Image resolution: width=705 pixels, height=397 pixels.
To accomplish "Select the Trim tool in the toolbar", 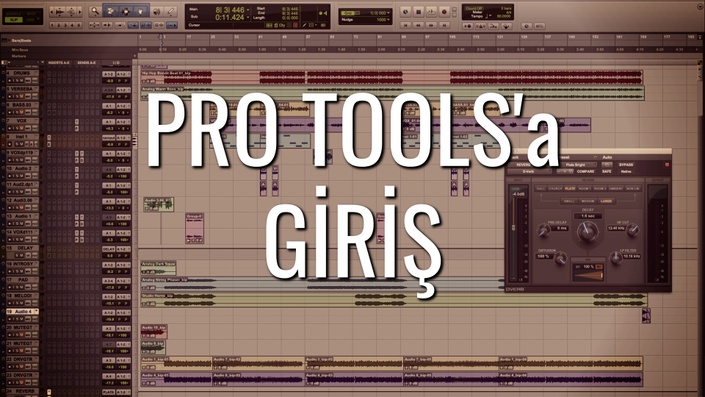I will pyautogui.click(x=110, y=11).
